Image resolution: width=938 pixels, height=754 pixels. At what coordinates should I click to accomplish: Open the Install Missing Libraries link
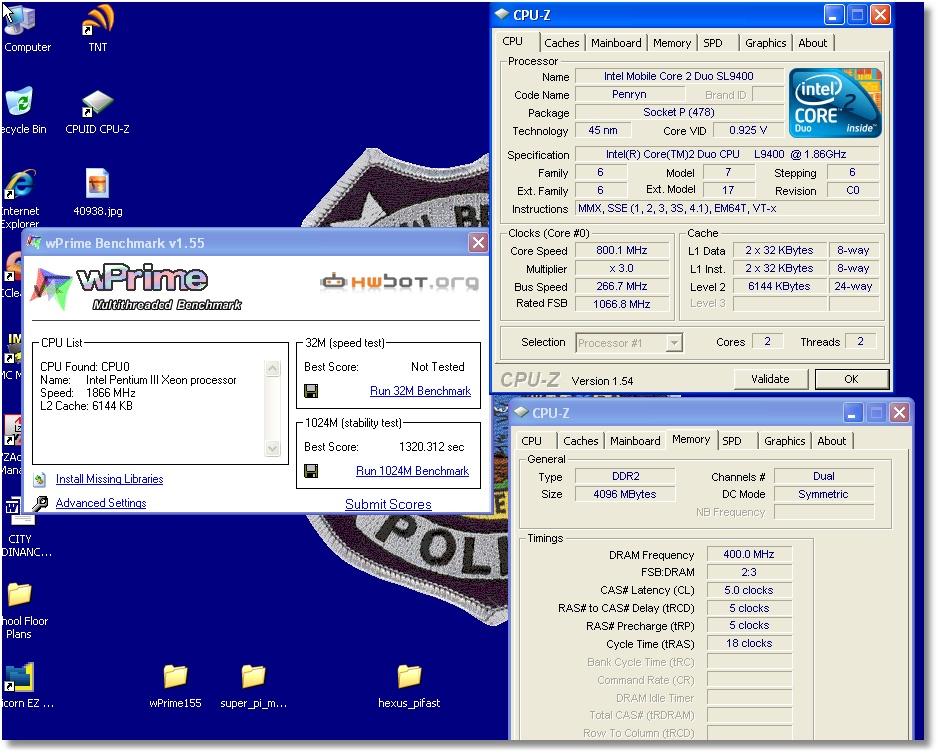point(109,479)
